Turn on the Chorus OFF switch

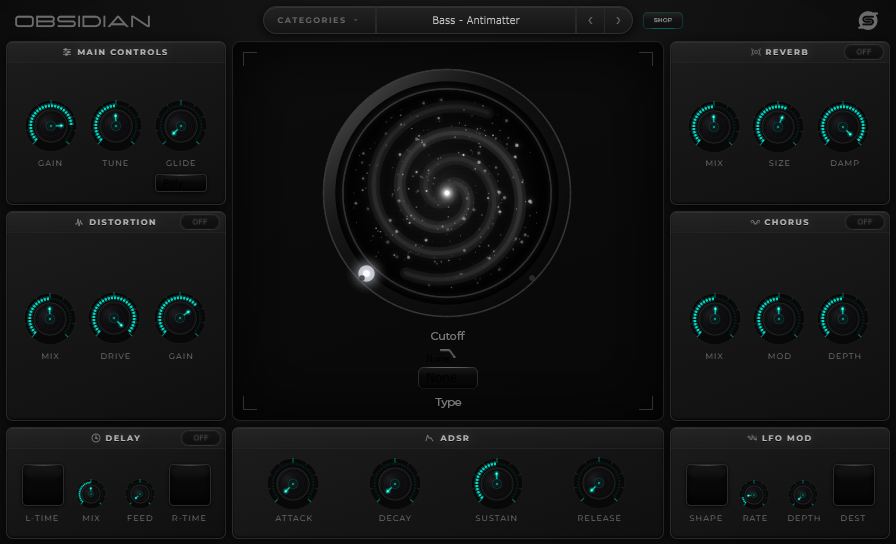tap(865, 222)
